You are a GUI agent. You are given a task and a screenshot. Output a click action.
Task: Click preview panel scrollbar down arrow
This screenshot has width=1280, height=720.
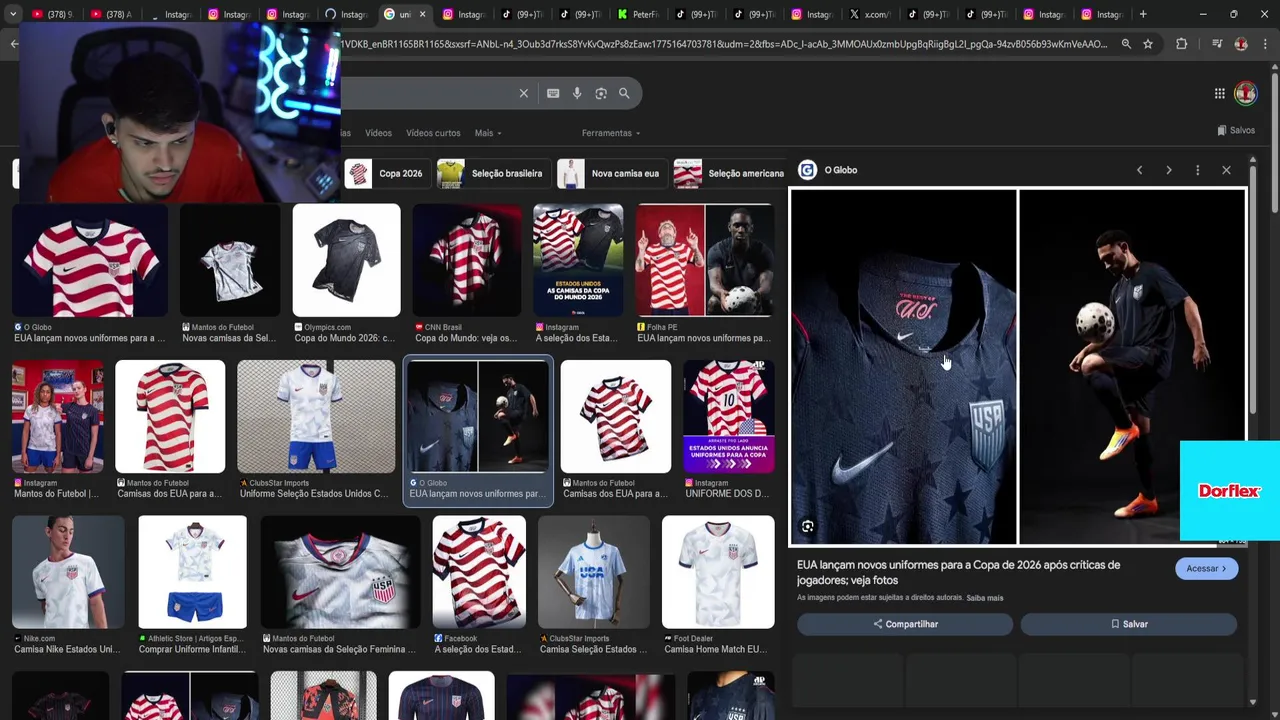(x=1252, y=702)
